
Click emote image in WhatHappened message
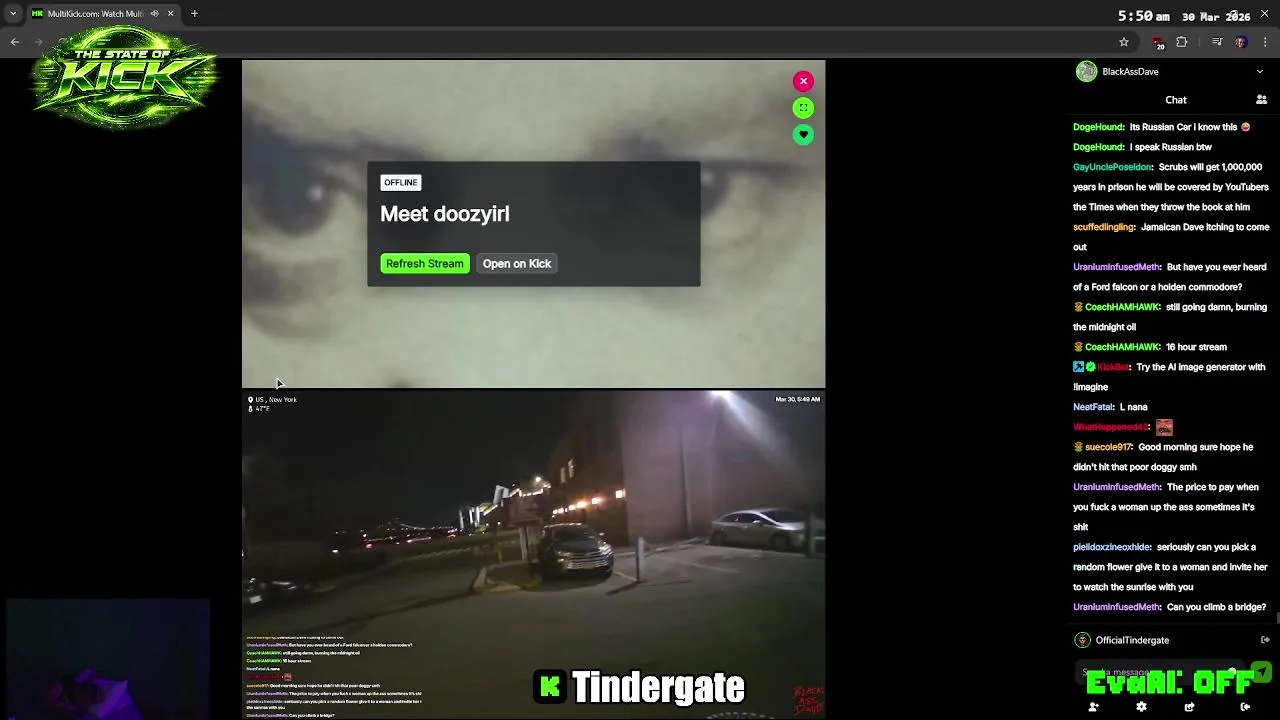click(x=1164, y=427)
